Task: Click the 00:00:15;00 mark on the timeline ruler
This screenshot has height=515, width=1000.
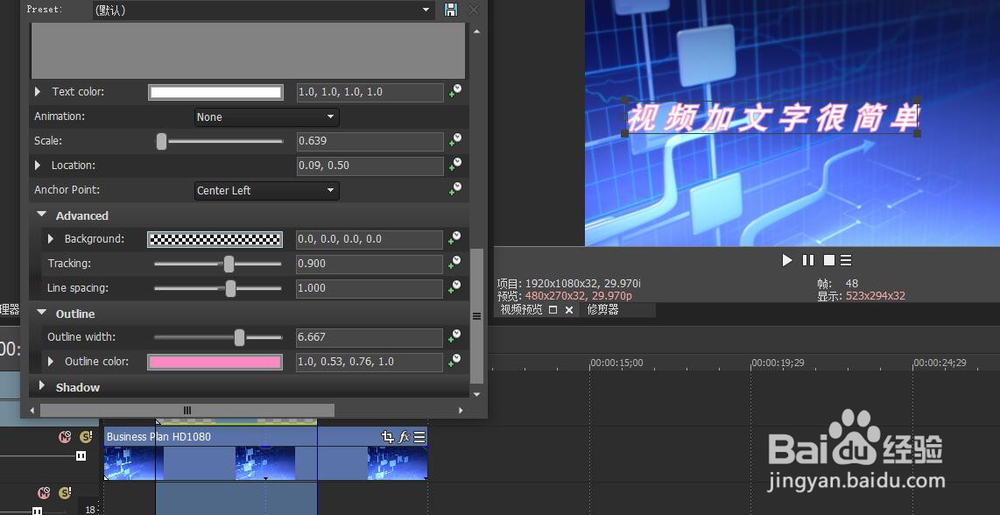Action: tap(616, 363)
